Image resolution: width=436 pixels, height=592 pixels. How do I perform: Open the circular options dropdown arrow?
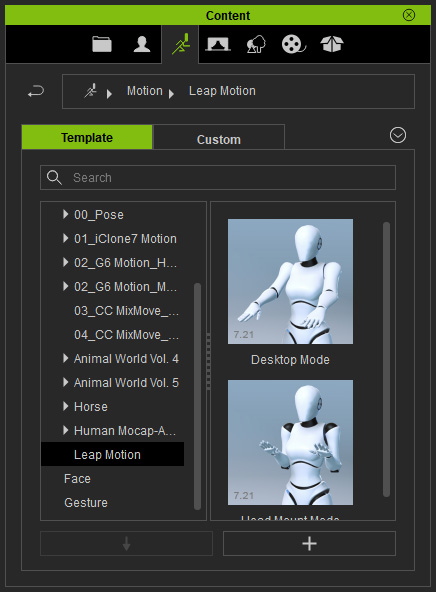coord(398,135)
